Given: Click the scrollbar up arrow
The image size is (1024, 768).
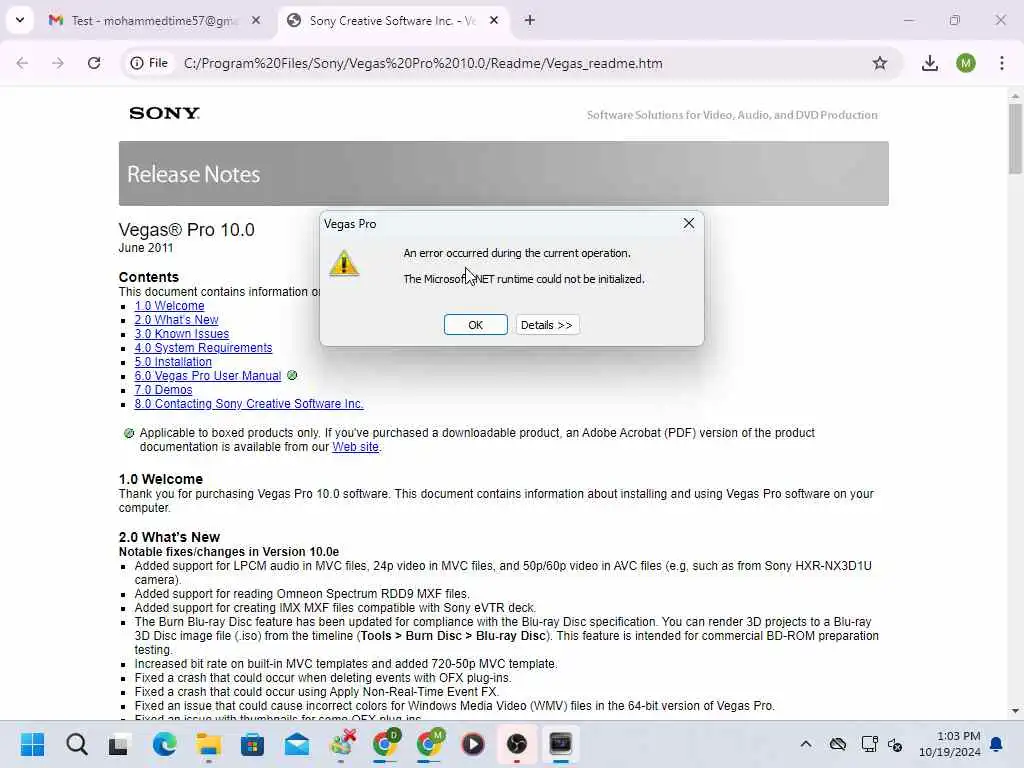Looking at the screenshot, I should [1015, 95].
